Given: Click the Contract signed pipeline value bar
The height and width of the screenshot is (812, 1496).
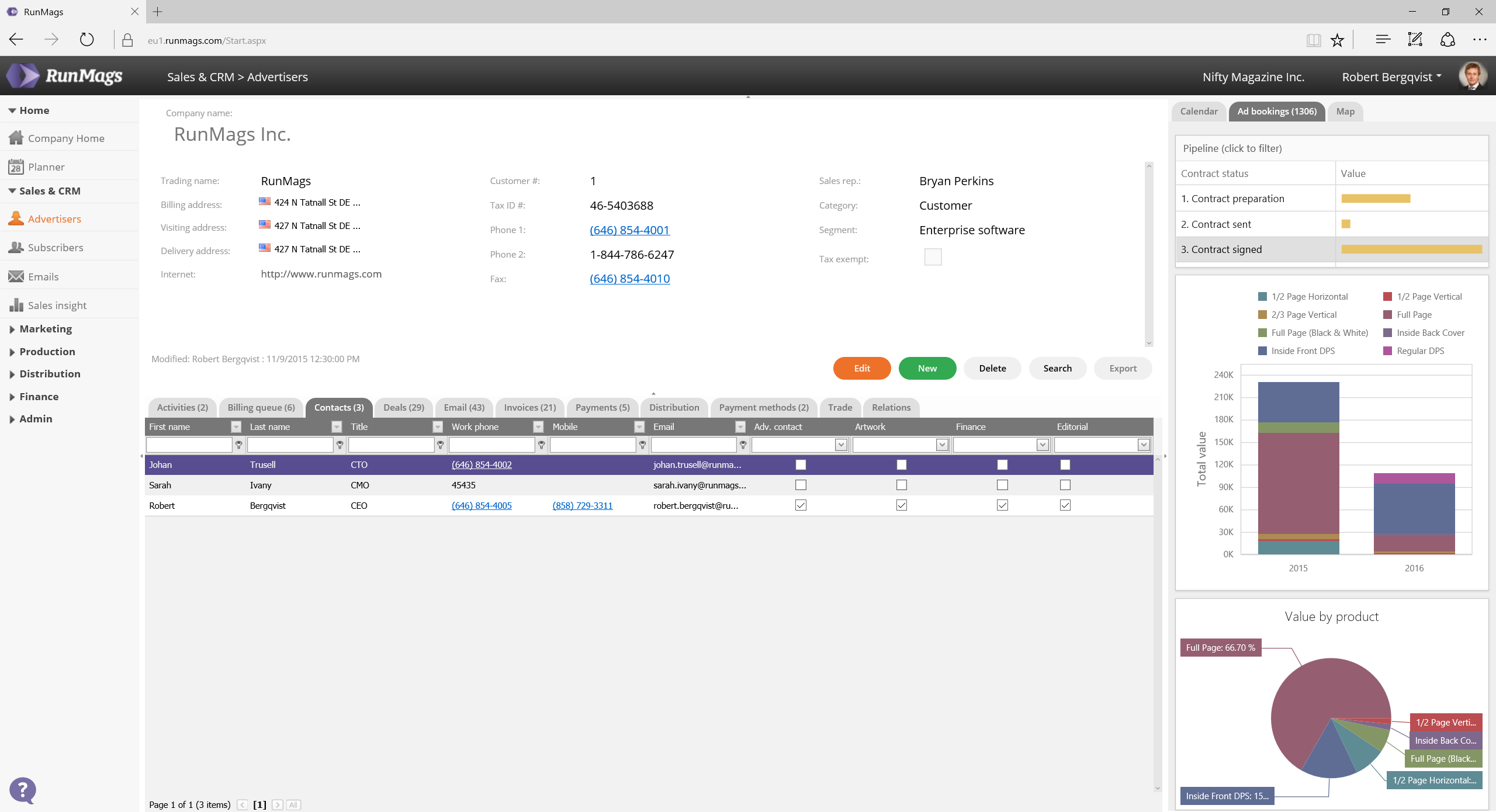Looking at the screenshot, I should pyautogui.click(x=1411, y=249).
